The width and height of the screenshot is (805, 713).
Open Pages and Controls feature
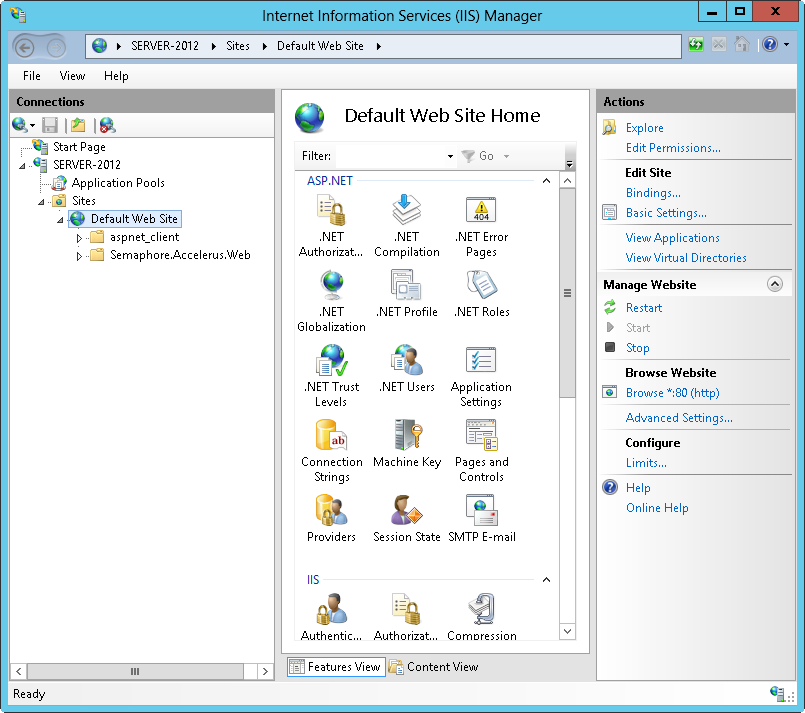click(x=482, y=451)
